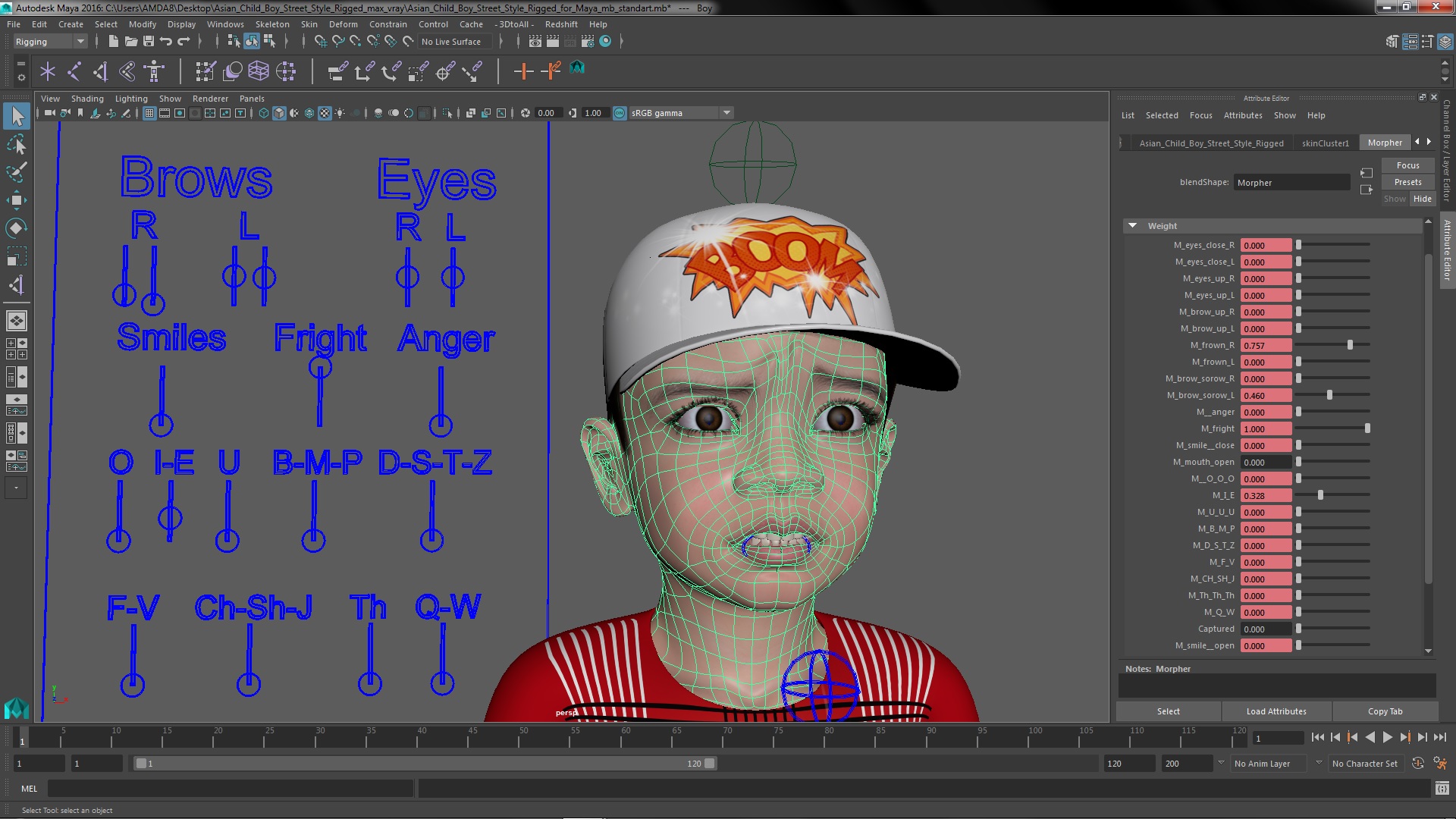Click the New Scene icon
The width and height of the screenshot is (1456, 819).
(113, 41)
